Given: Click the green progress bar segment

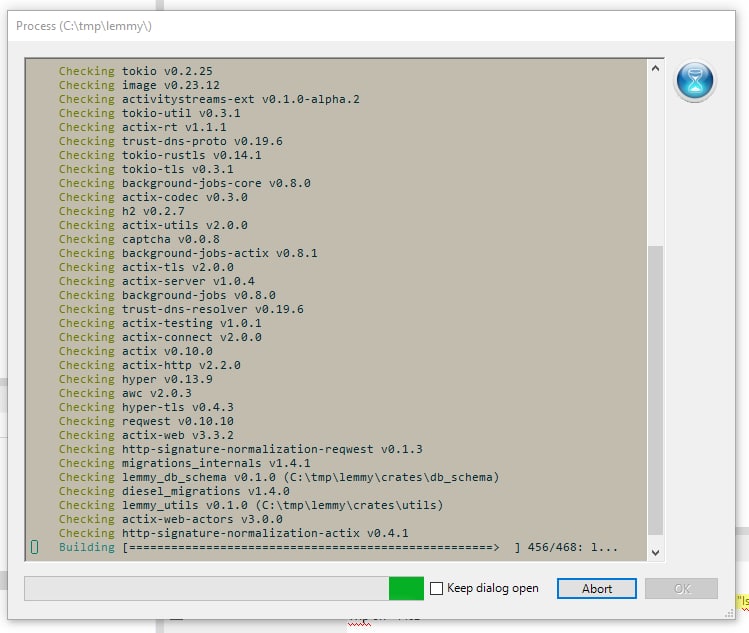Looking at the screenshot, I should pyautogui.click(x=406, y=588).
